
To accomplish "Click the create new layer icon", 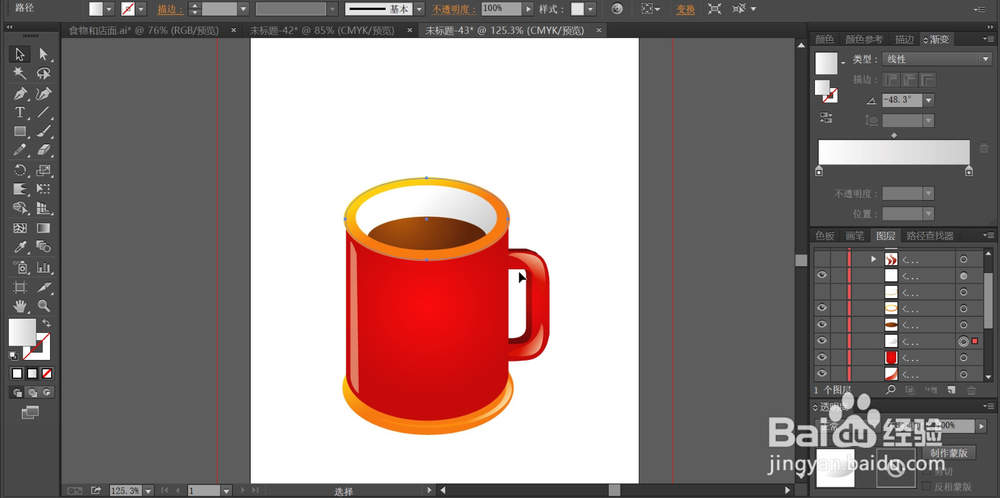I will point(952,389).
